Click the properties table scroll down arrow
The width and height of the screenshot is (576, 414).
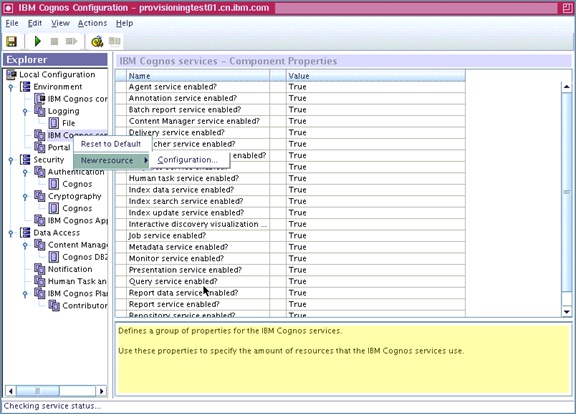566,312
